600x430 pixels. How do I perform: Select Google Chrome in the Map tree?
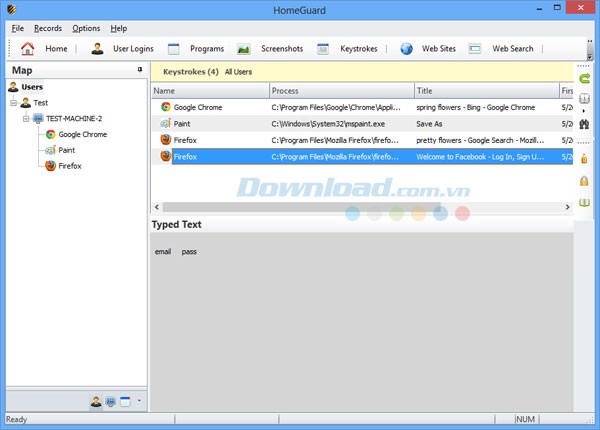coord(82,134)
